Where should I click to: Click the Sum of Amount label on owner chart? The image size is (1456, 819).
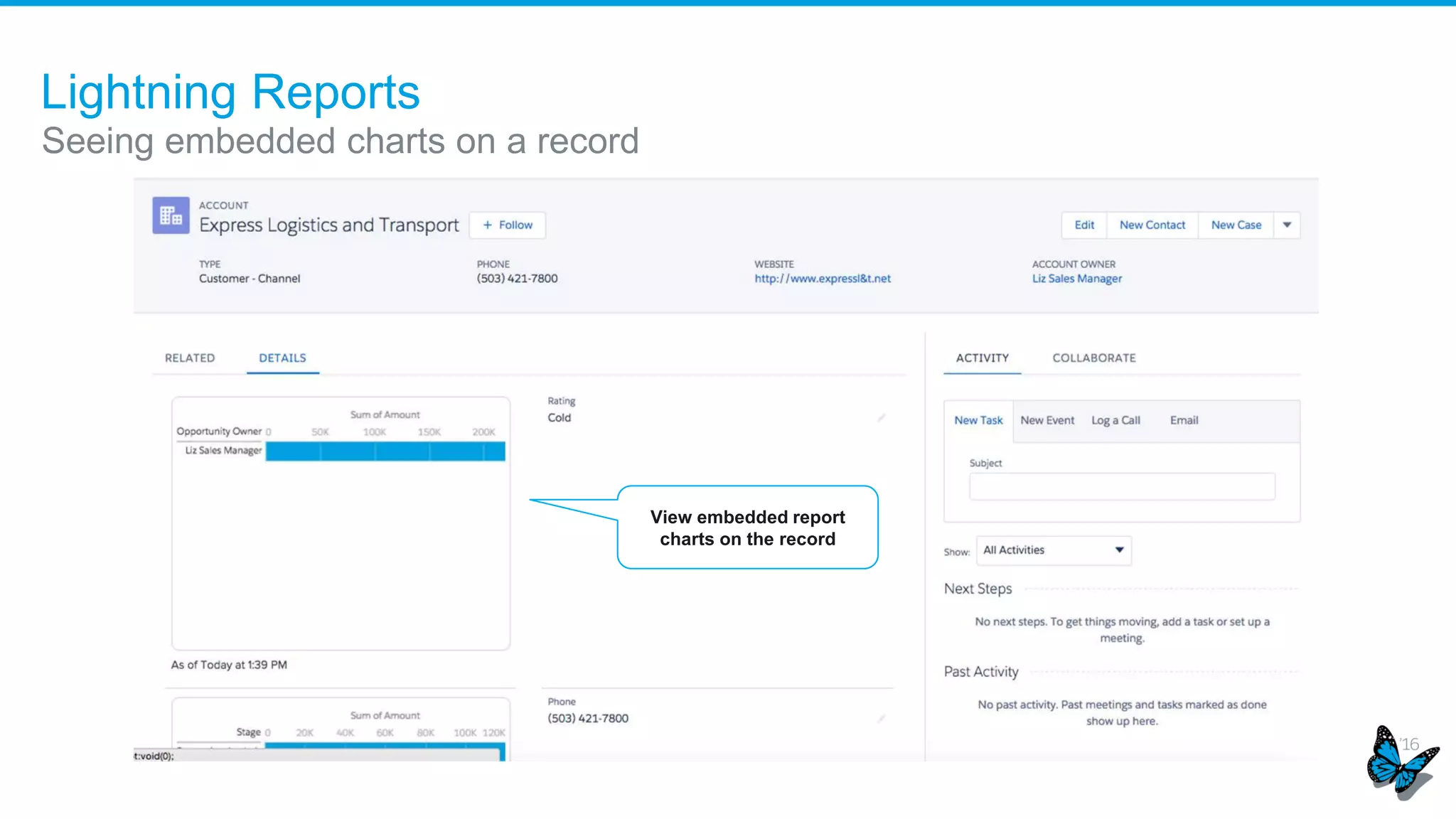385,414
